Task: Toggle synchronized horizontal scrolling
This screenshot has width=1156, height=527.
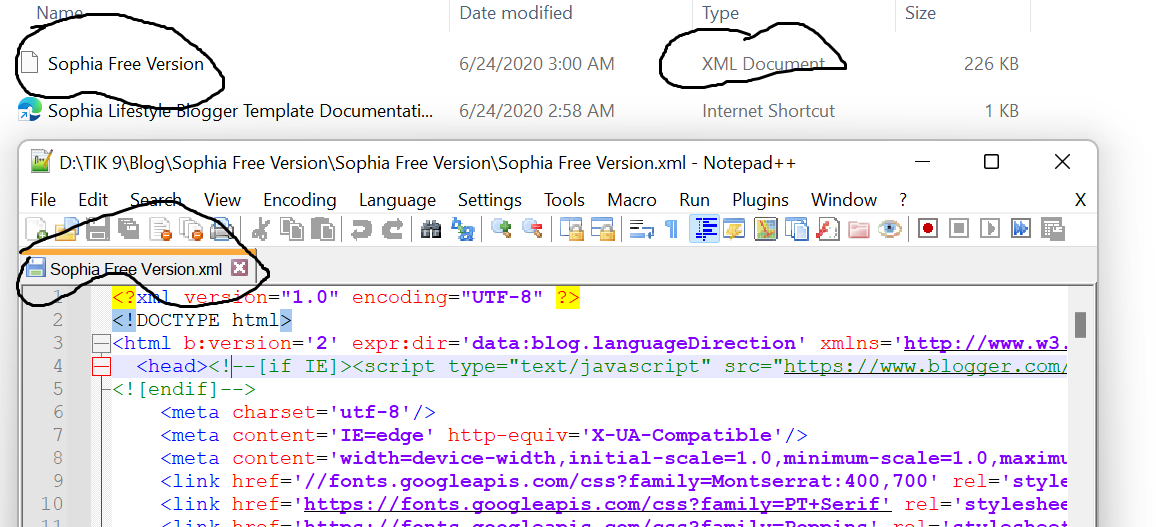Action: coord(602,229)
